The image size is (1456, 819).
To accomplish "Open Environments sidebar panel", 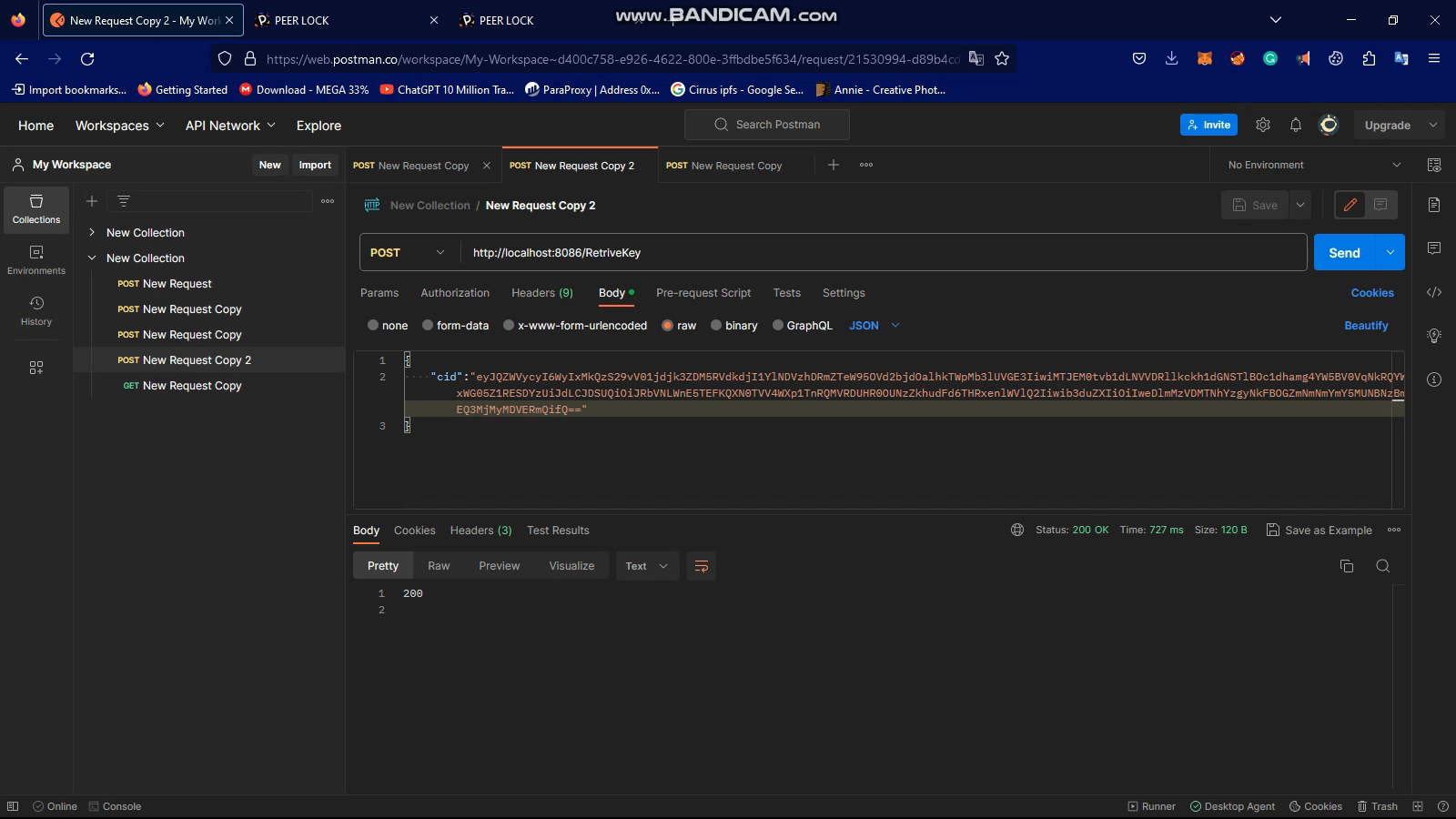I will pos(36,260).
